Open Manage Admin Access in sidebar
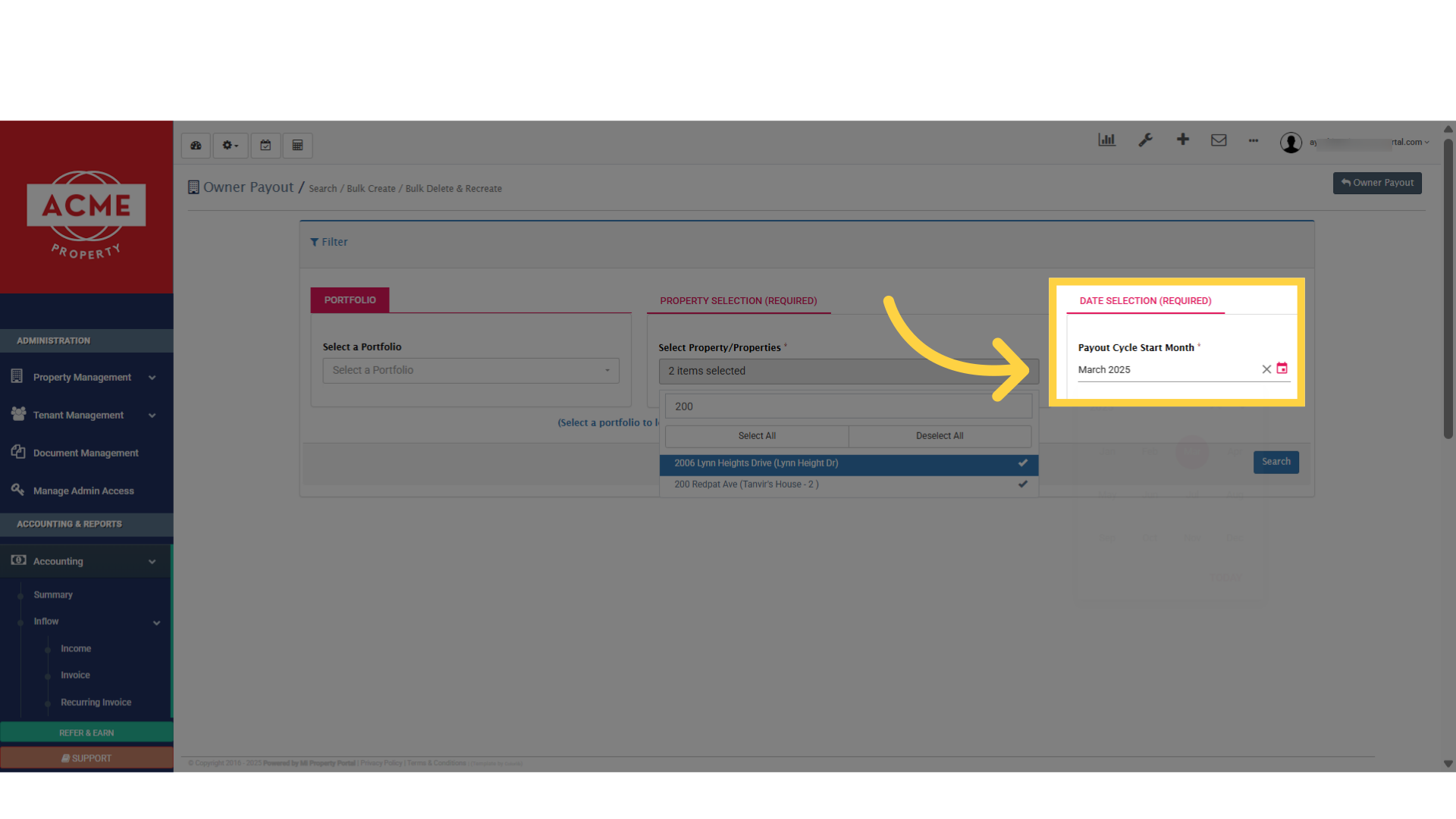This screenshot has width=1456, height=819. click(86, 491)
